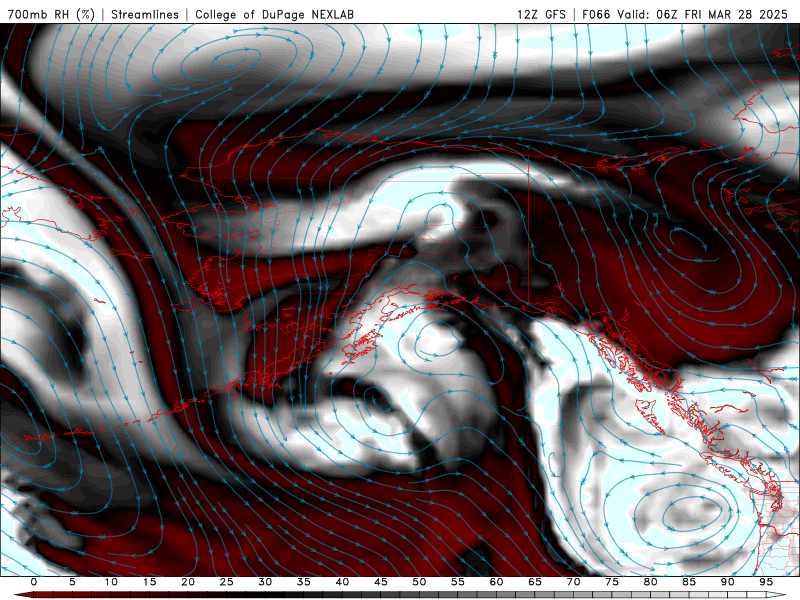800x600 pixels.
Task: Click the "80" colorbar scale label
Action: point(650,582)
